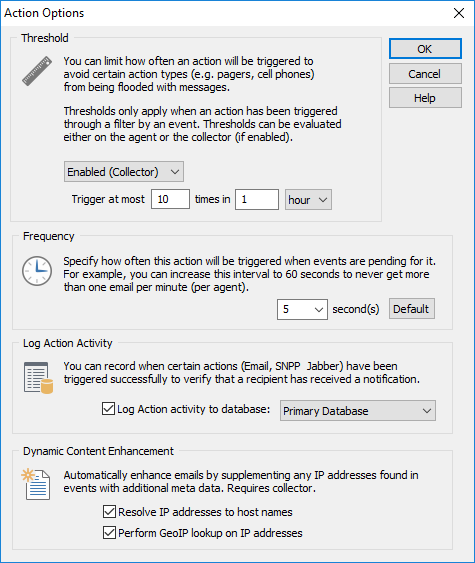Toggle Log Action activity to database checkbox
Image resolution: width=475 pixels, height=563 pixels.
pos(108,409)
